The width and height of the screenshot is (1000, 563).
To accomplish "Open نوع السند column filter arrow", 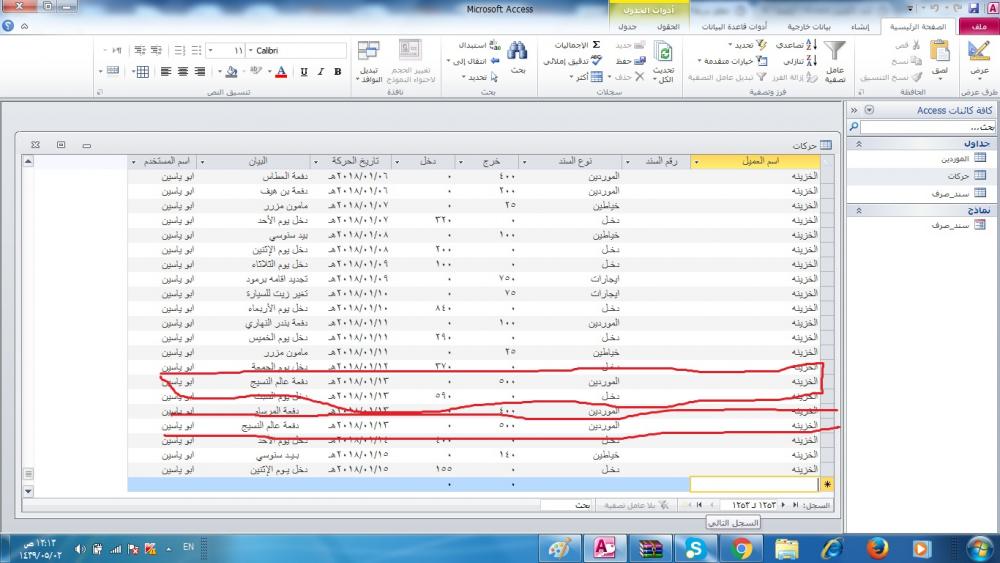I will pos(524,162).
